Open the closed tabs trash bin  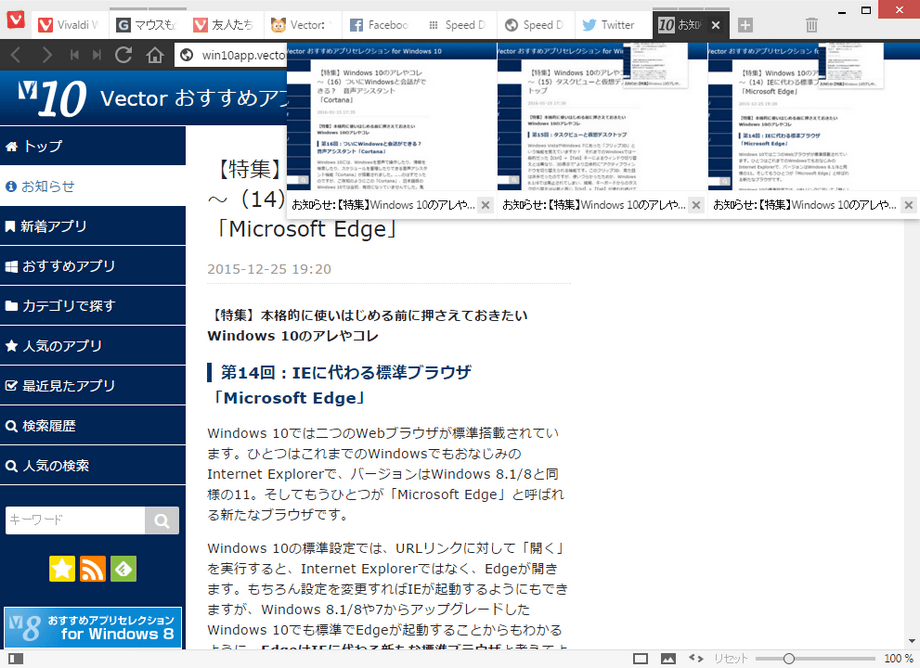(811, 25)
